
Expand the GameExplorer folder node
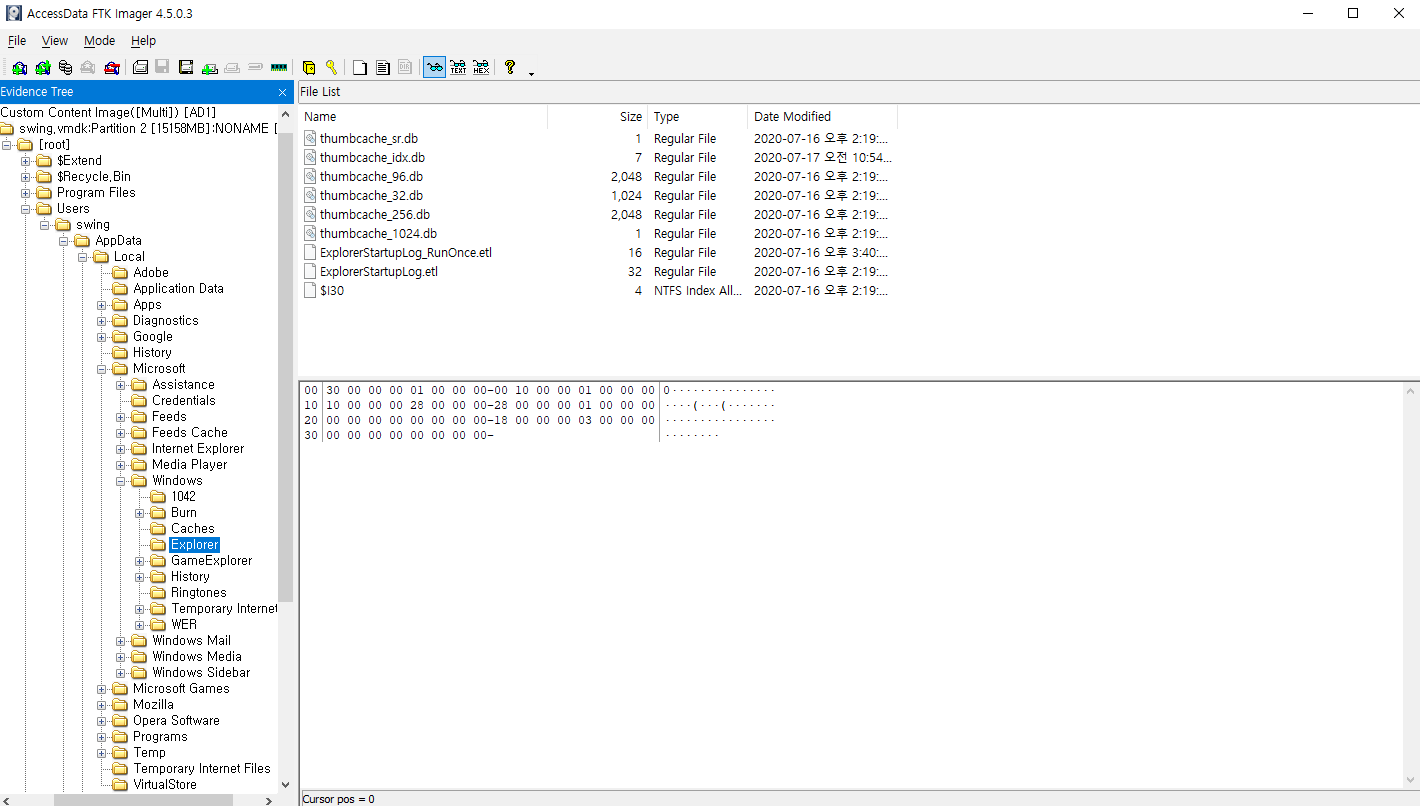140,560
